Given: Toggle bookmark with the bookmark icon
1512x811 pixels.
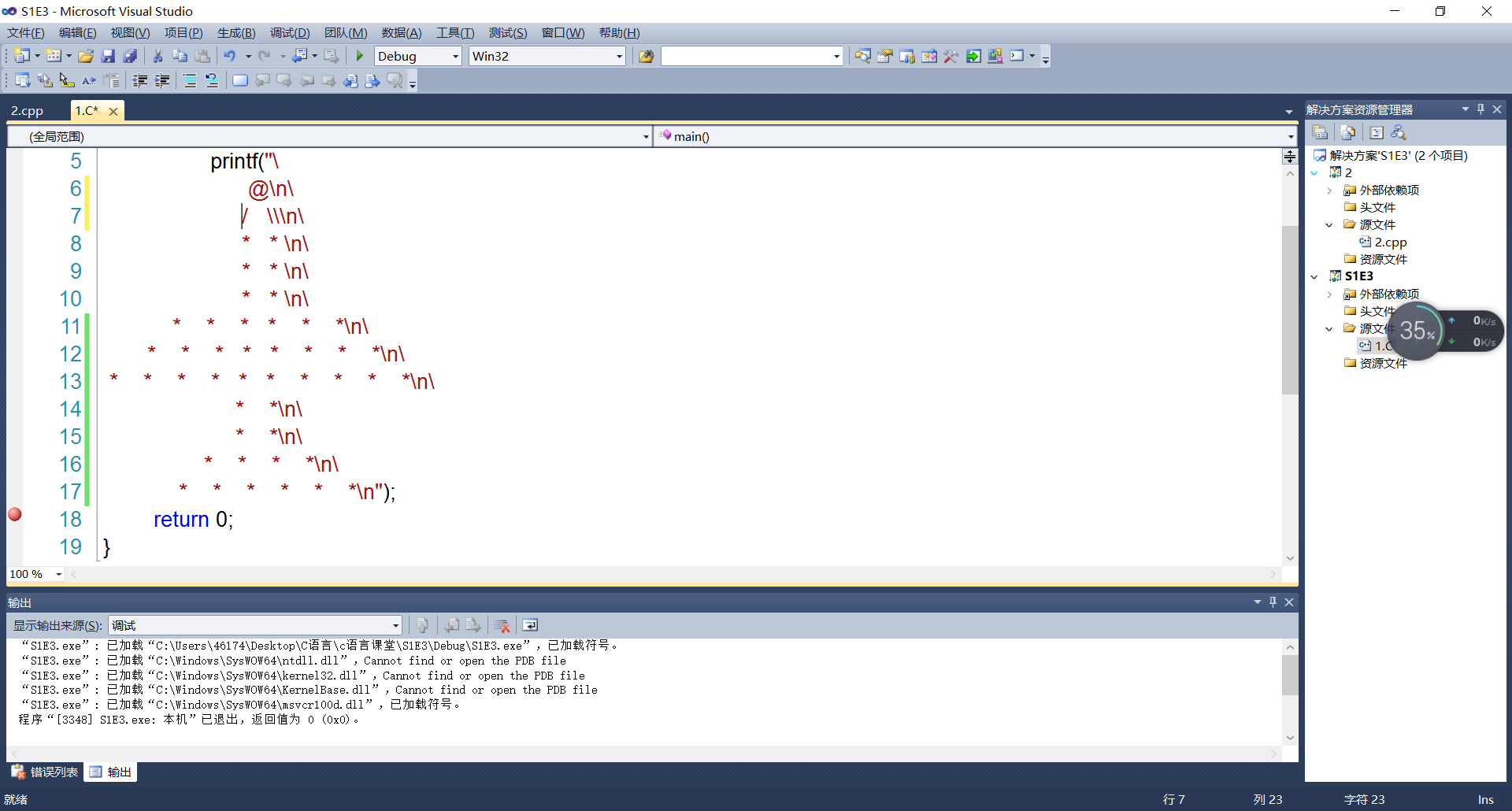Looking at the screenshot, I should click(x=240, y=80).
